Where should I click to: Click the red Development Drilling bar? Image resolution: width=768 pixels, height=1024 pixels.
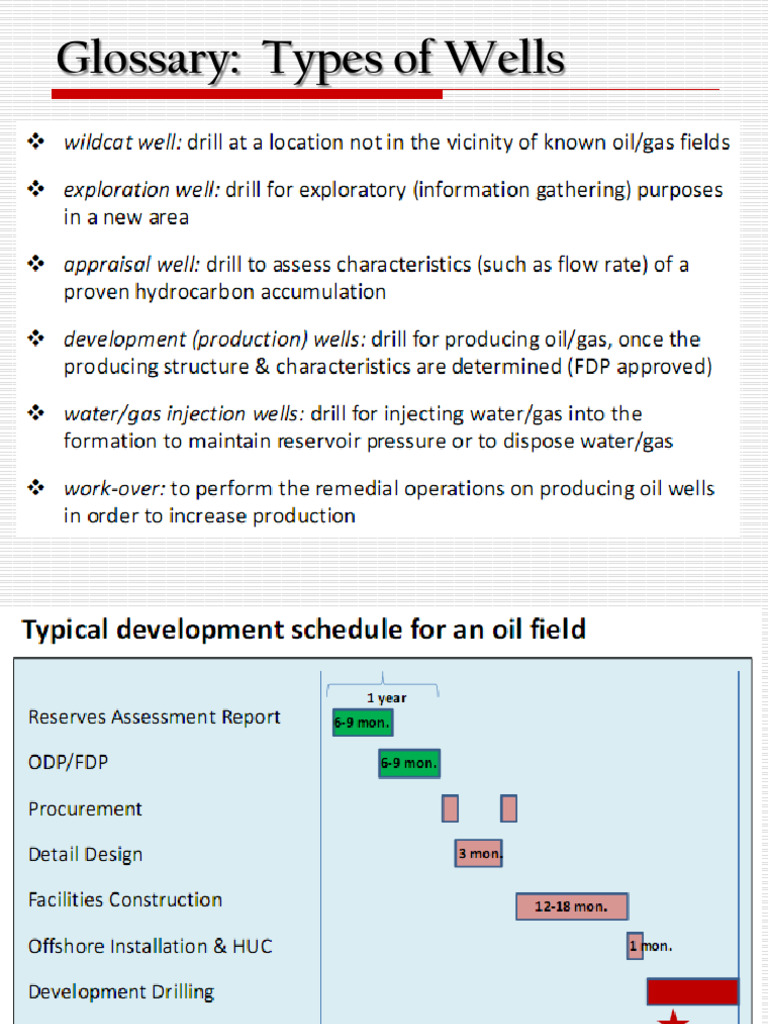tap(692, 991)
